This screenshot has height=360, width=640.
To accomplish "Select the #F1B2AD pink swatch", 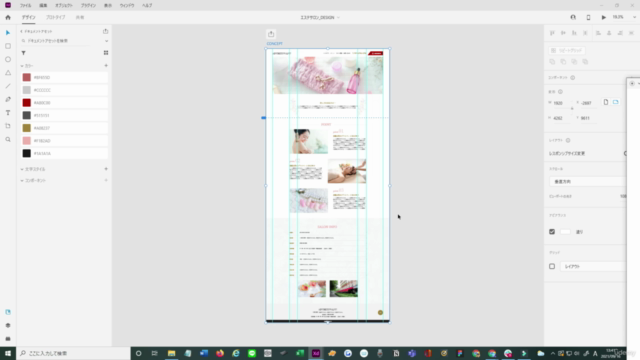I will [27, 141].
